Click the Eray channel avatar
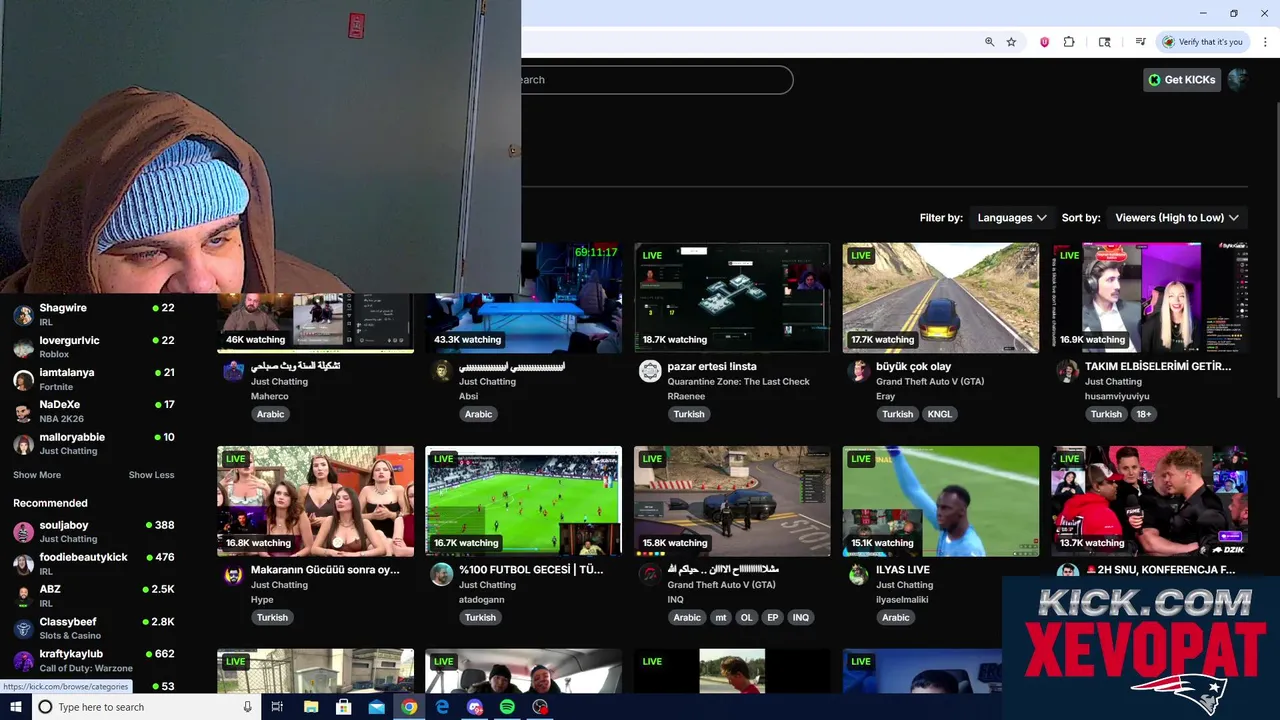 (x=859, y=371)
